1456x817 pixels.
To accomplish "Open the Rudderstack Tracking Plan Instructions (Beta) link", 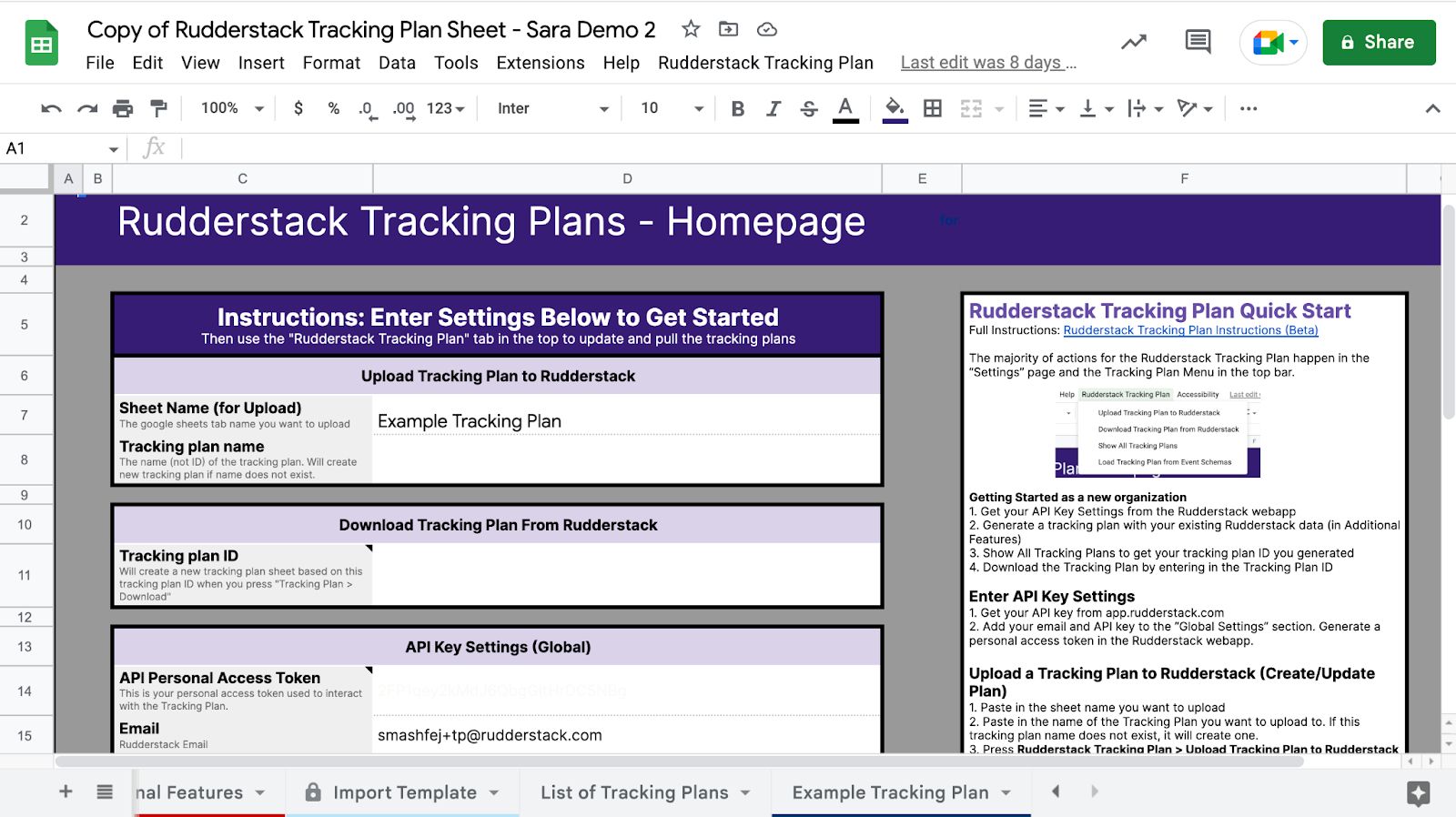I will tap(1190, 330).
